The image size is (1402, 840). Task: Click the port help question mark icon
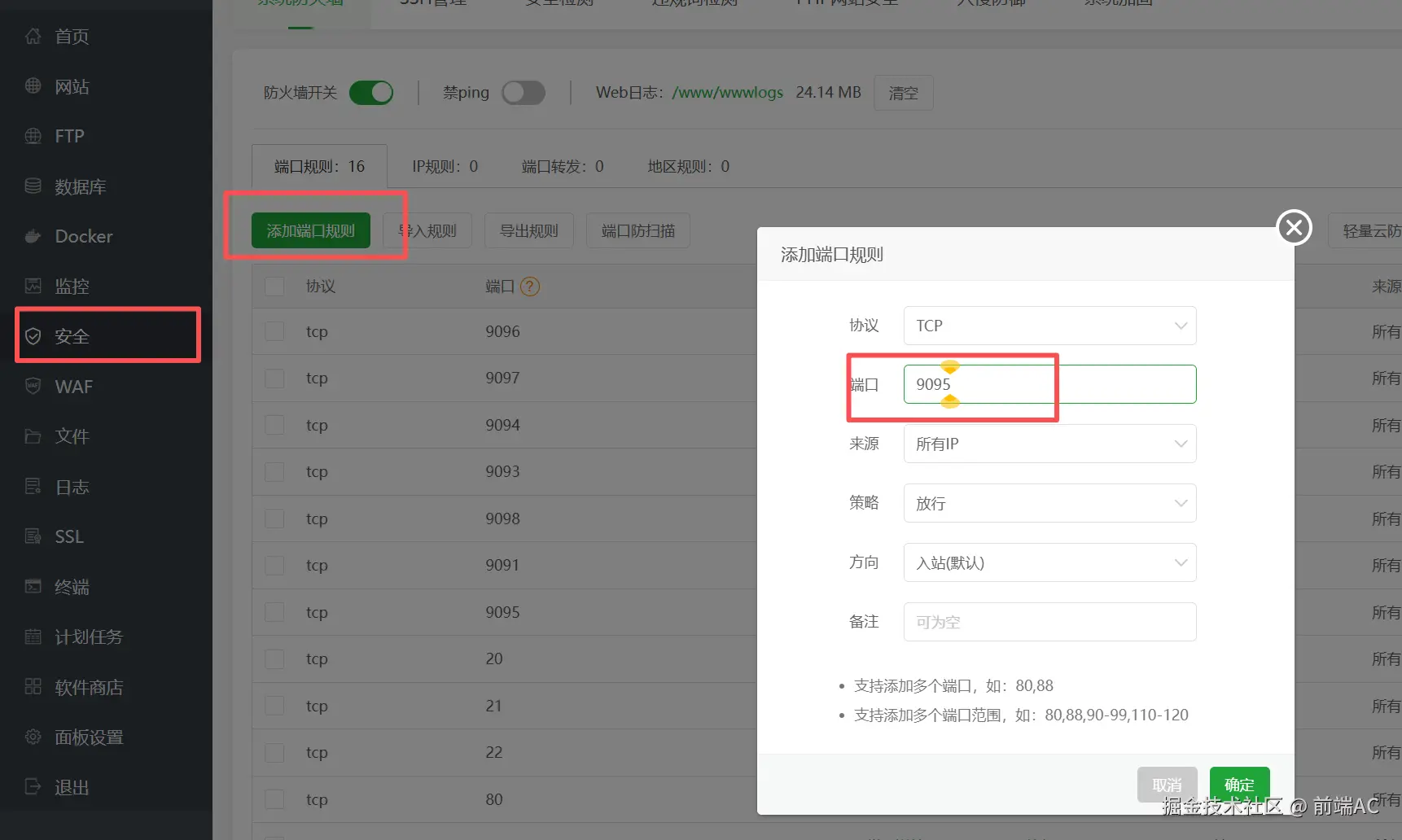pyautogui.click(x=530, y=287)
